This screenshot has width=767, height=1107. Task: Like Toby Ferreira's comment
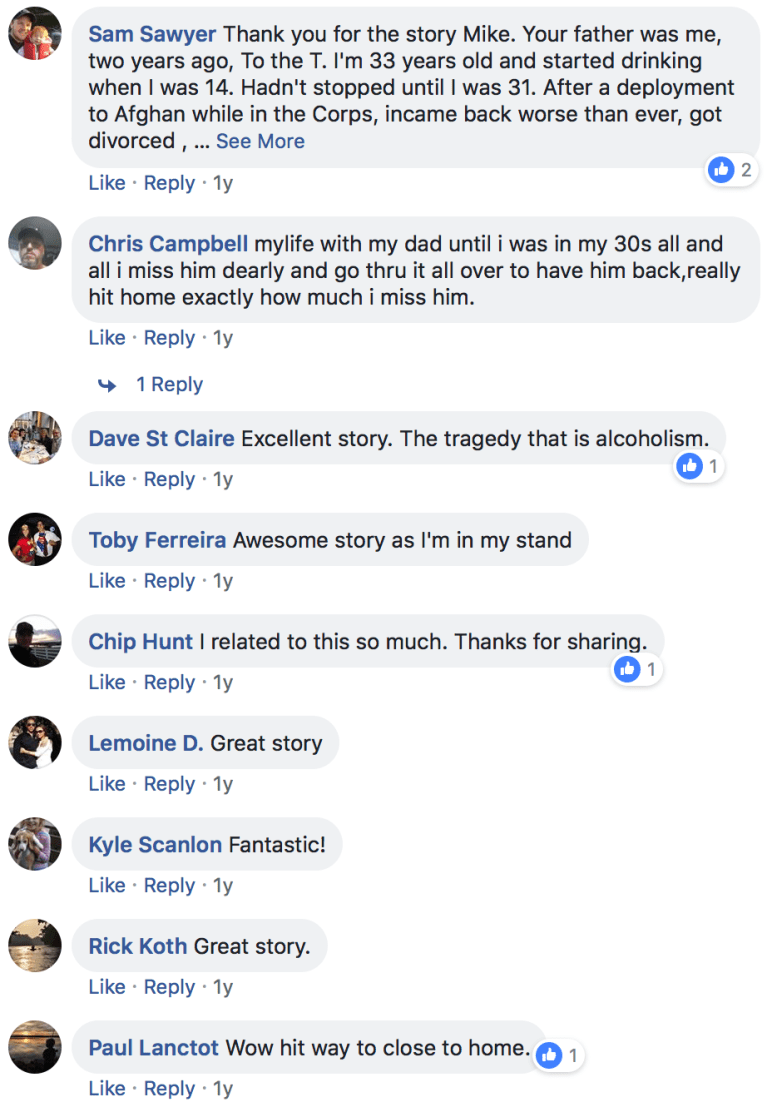pyautogui.click(x=107, y=580)
